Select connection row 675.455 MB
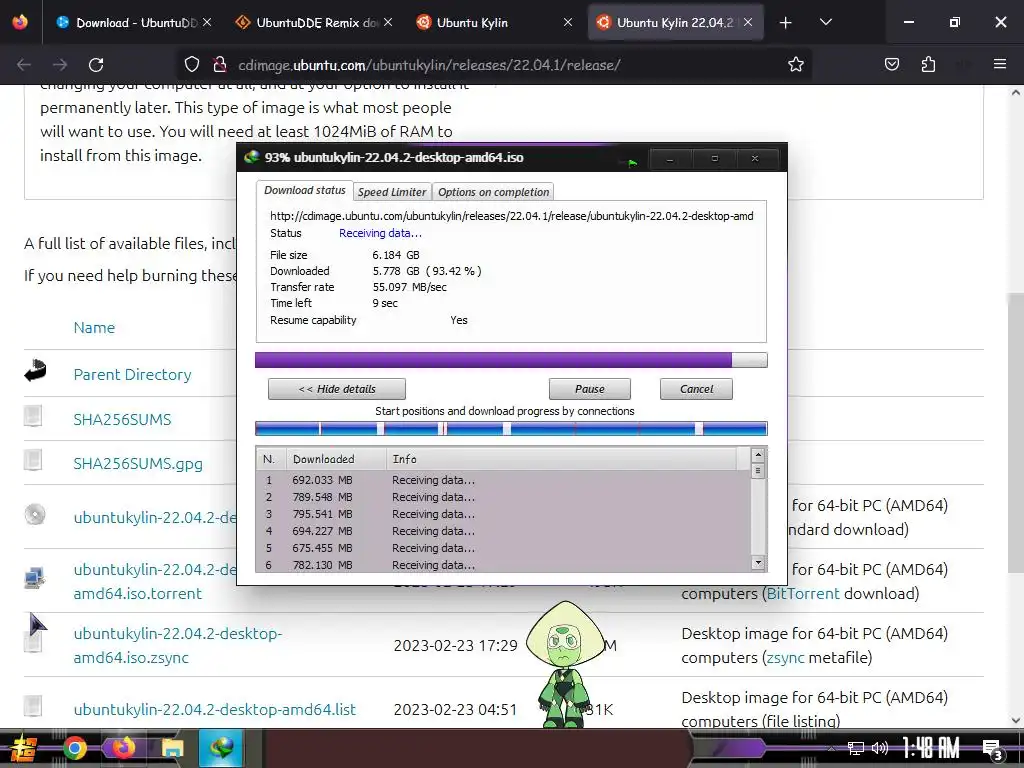 [x=504, y=548]
